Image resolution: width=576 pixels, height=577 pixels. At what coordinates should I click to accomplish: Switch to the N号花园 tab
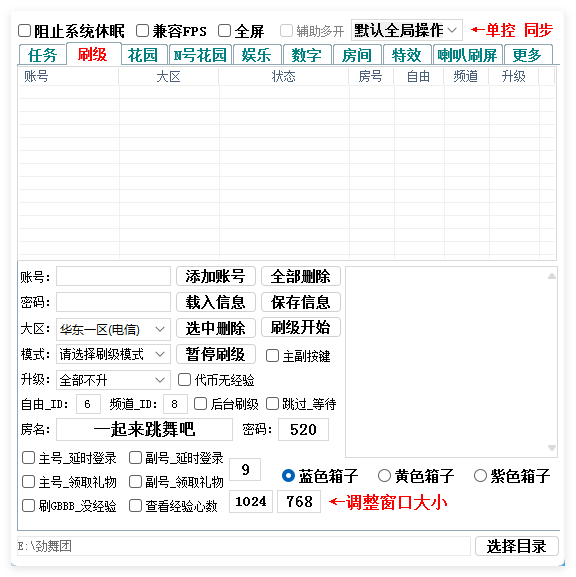click(200, 55)
